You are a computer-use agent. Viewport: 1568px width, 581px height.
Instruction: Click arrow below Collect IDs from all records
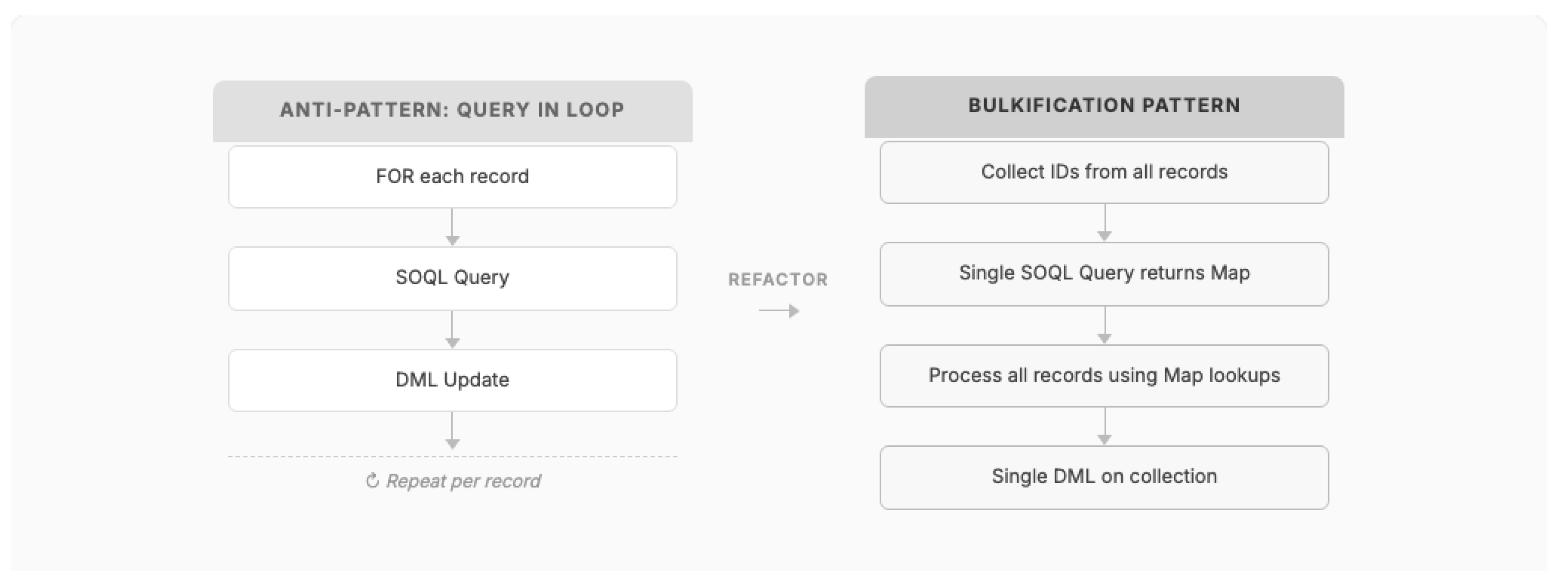click(1104, 223)
